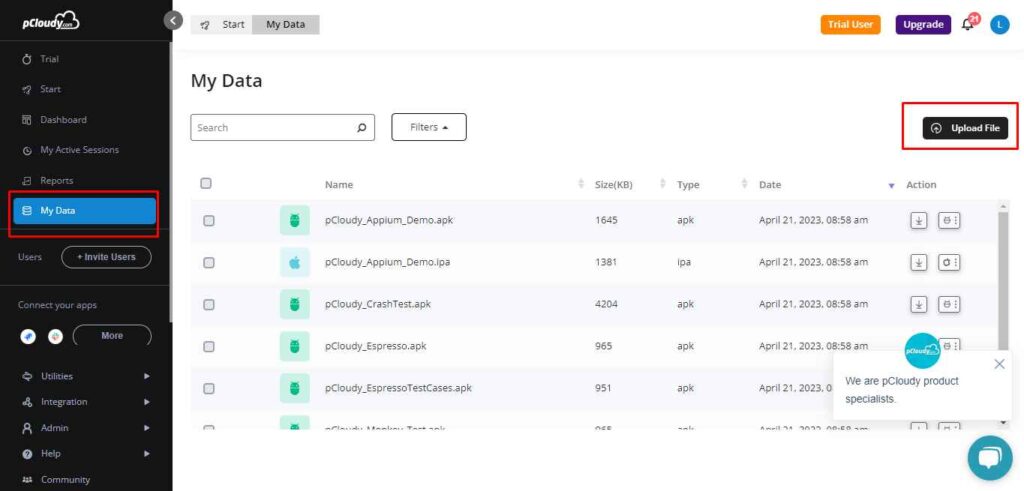Screen dimensions: 1024x491
Task: Sort by Date using its arrow
Action: click(x=891, y=185)
